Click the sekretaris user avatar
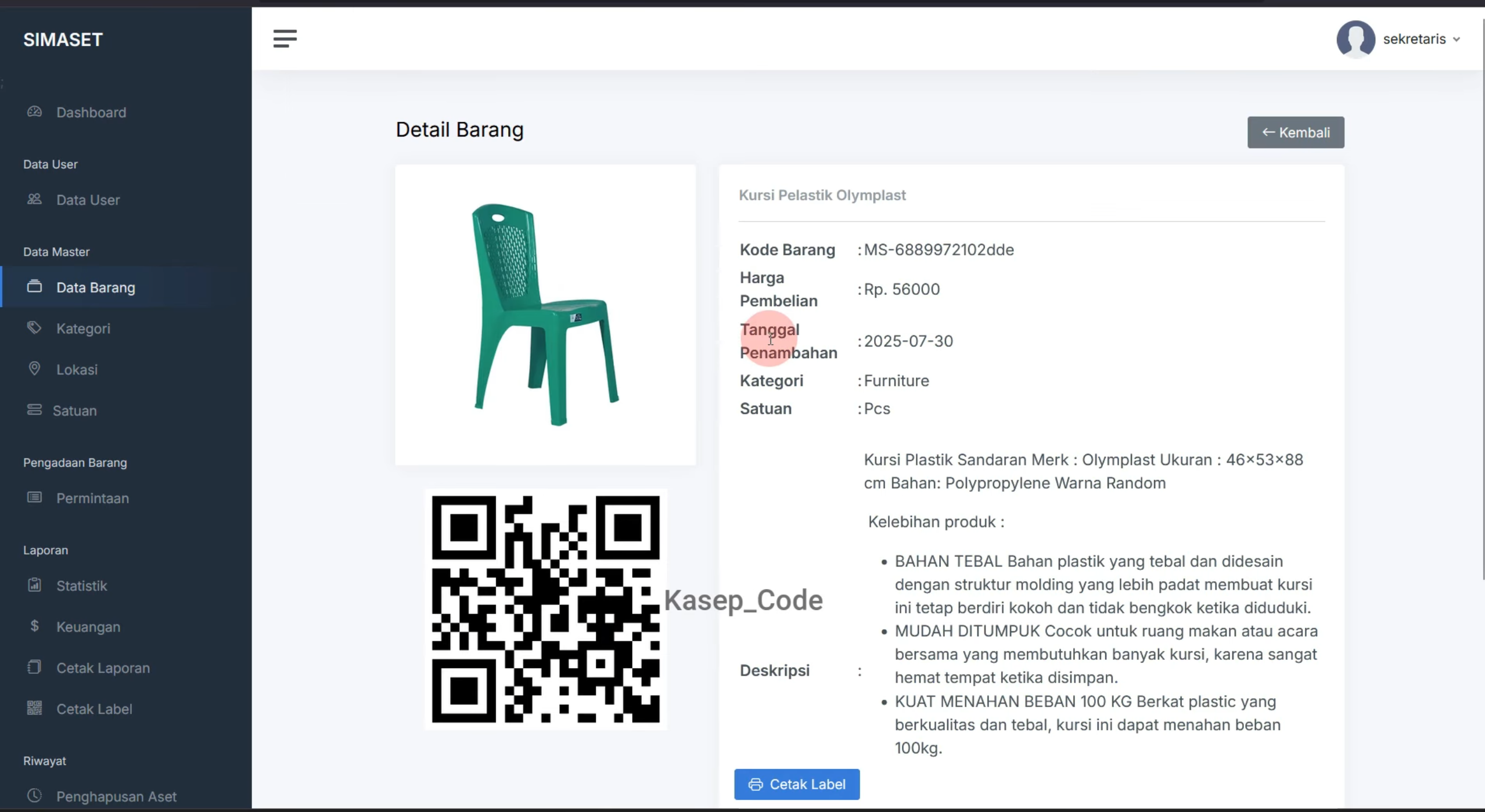 tap(1355, 39)
